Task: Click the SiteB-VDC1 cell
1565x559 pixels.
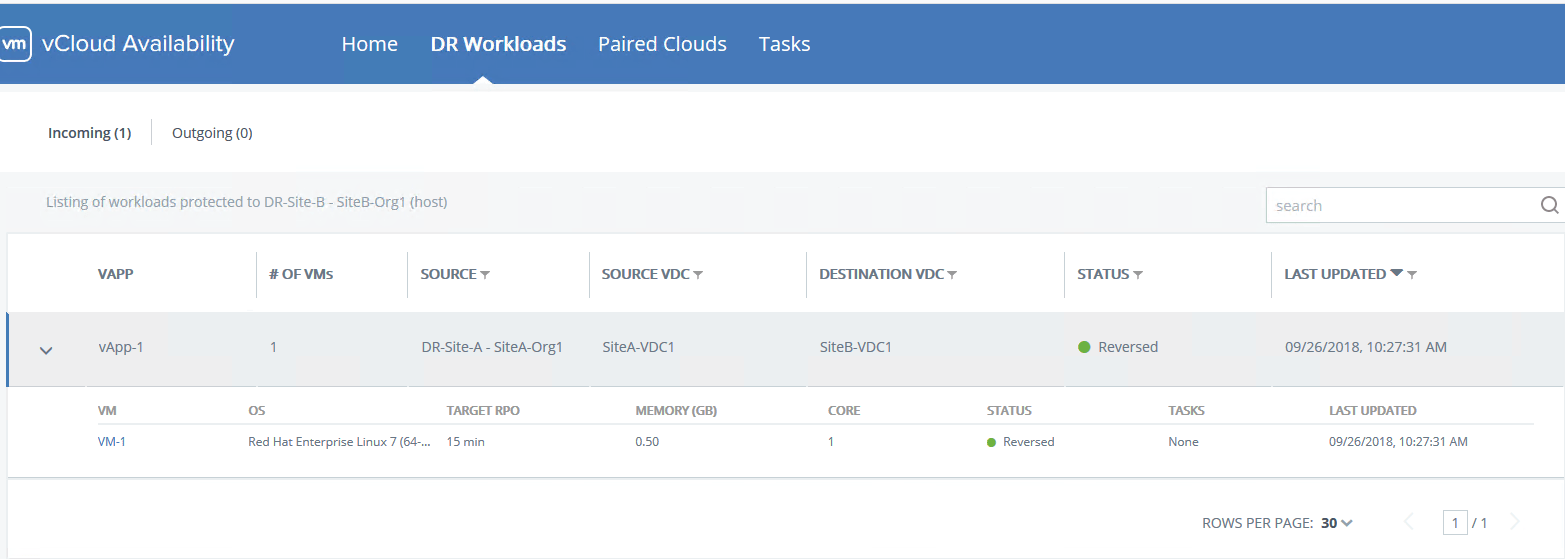Action: click(x=855, y=347)
